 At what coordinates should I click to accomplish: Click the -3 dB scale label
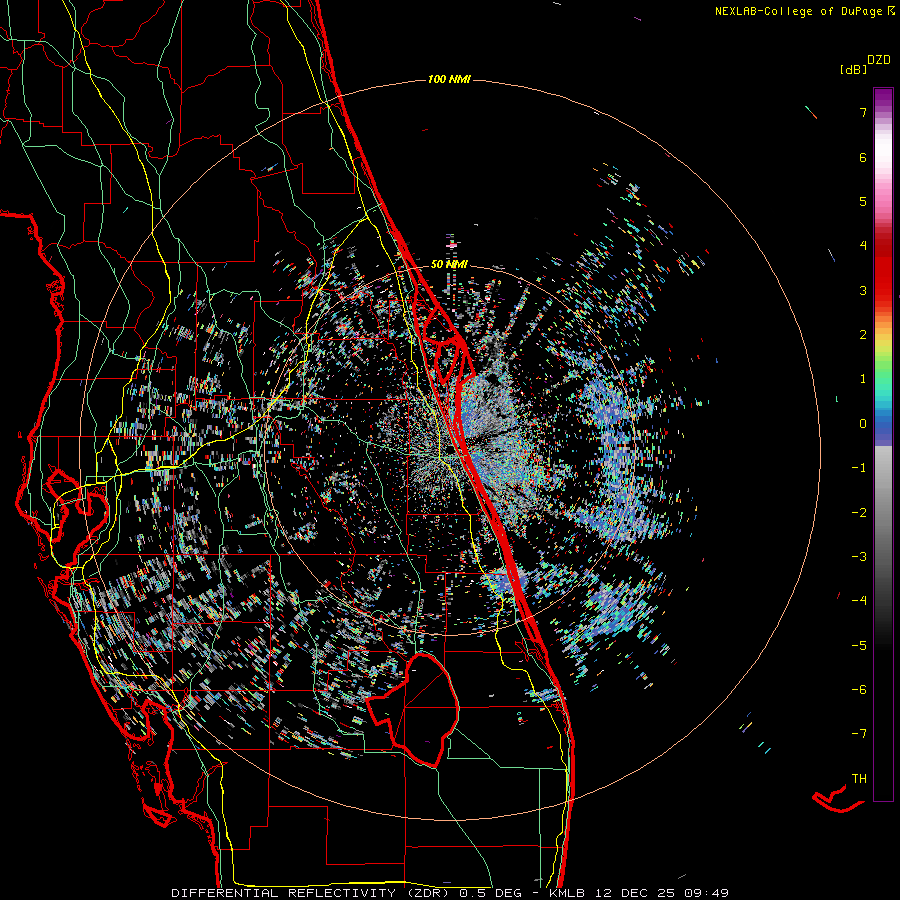point(859,556)
